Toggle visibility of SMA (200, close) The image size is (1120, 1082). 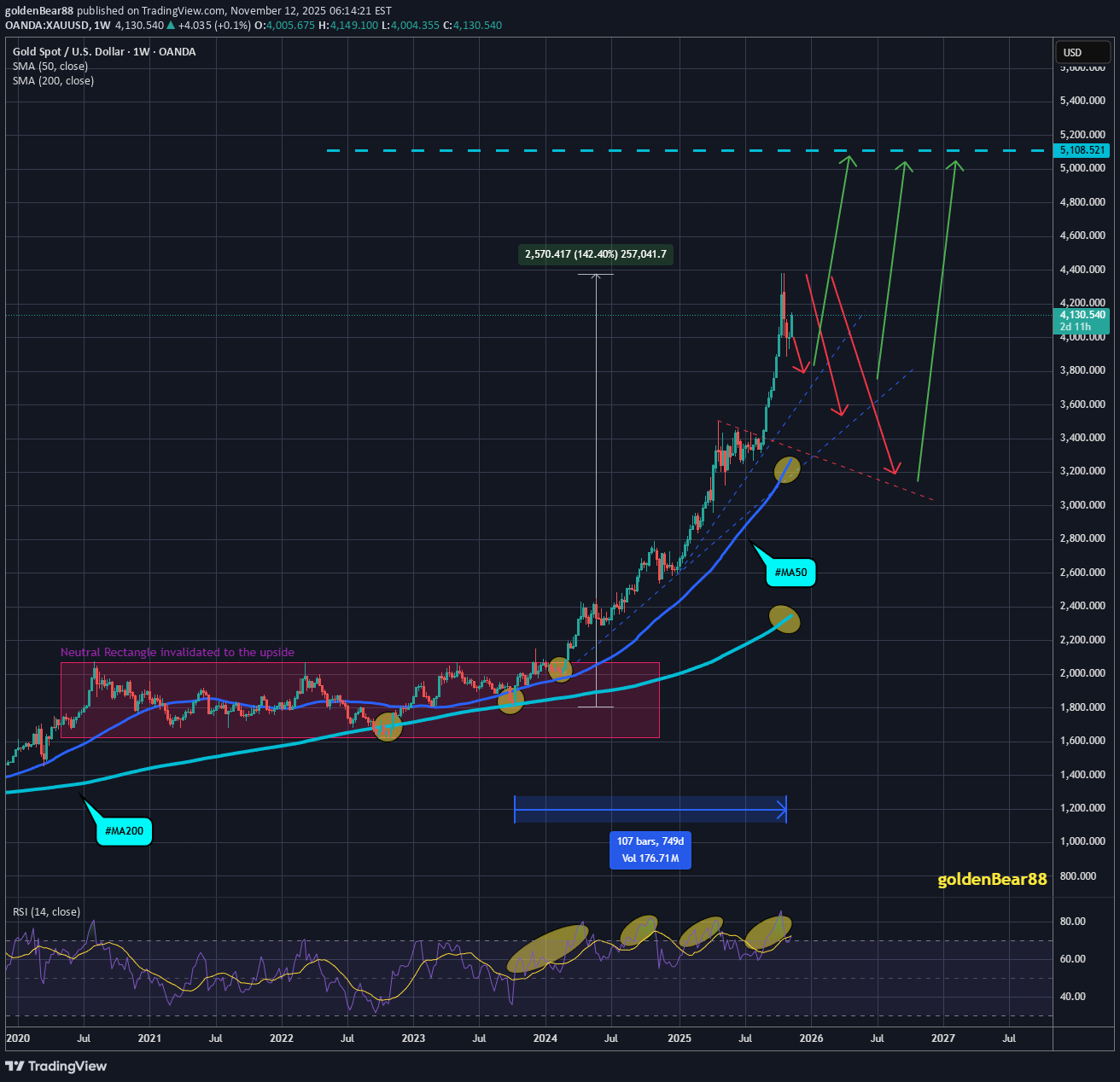click(53, 81)
